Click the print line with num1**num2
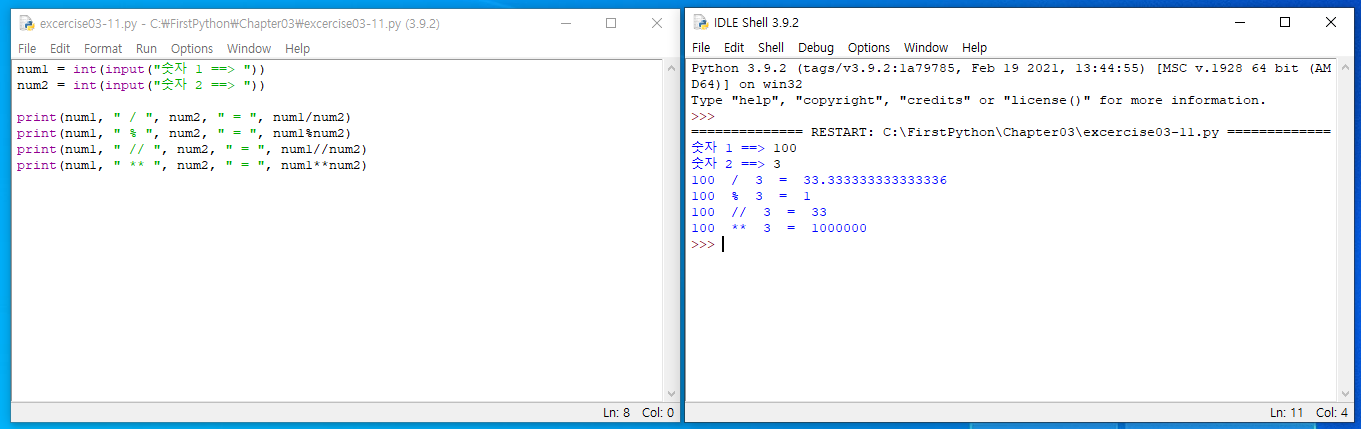The width and height of the screenshot is (1361, 429). point(192,165)
